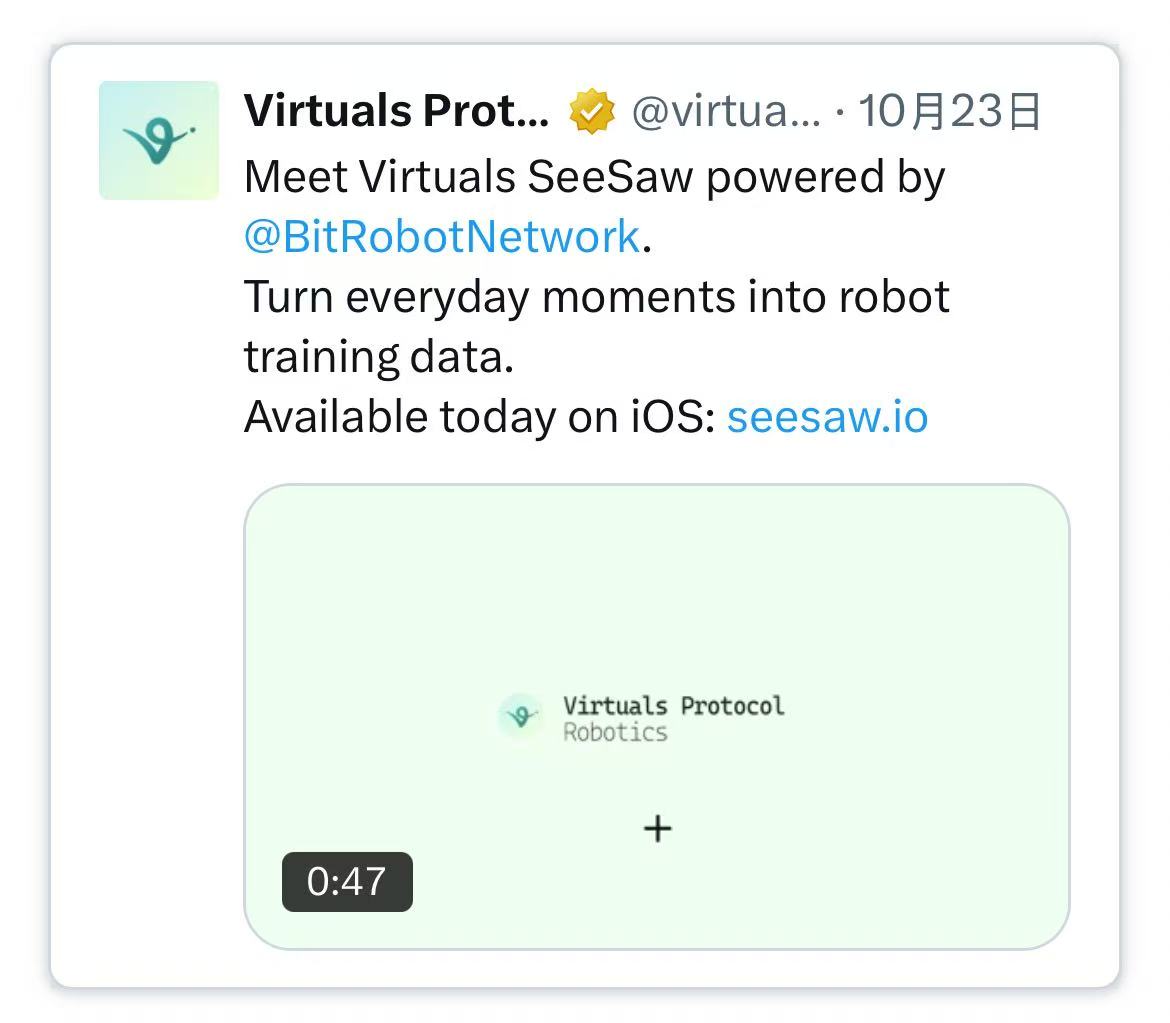Click the Virtuals Prot... display name

[395, 110]
